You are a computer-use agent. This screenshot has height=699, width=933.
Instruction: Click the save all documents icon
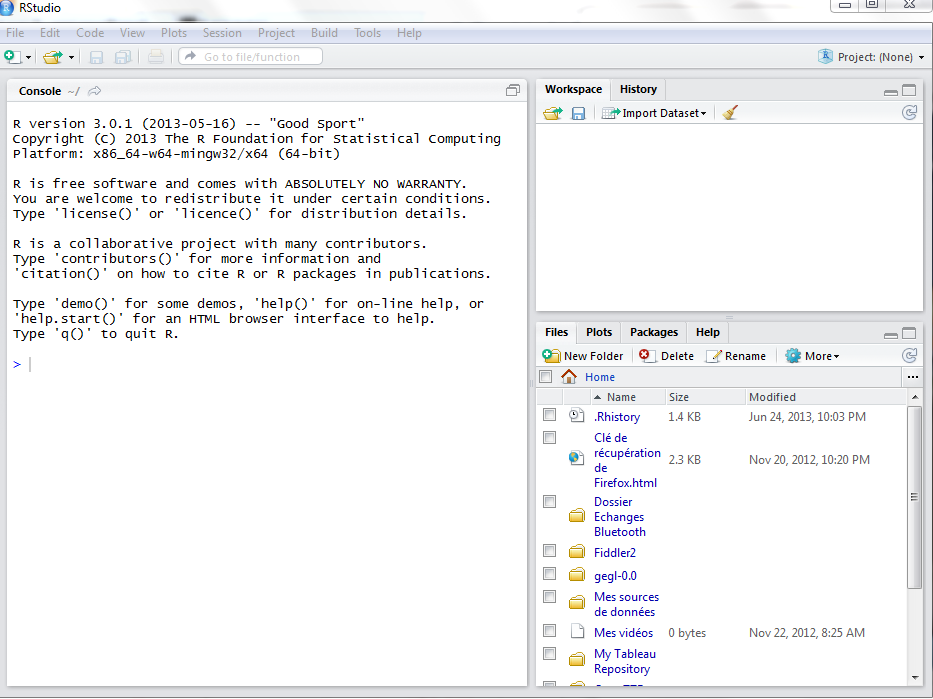point(123,57)
